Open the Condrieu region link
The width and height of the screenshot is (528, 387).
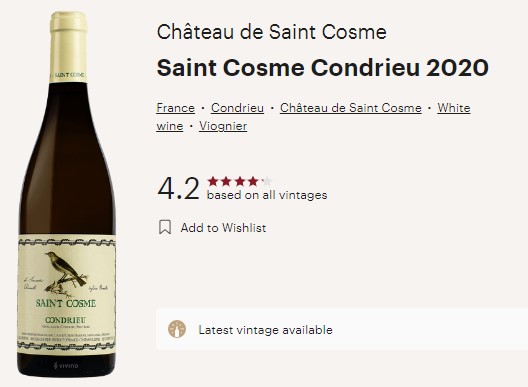click(x=237, y=108)
